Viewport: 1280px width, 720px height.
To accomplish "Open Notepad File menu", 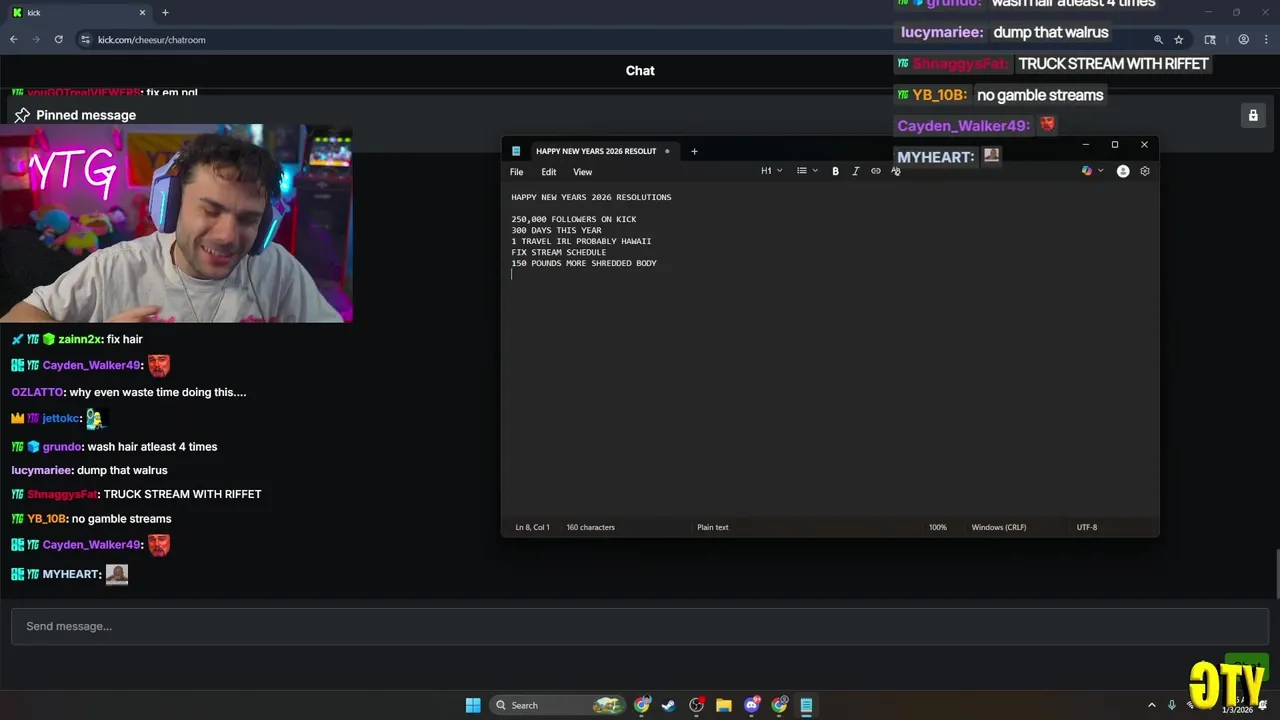I will click(x=516, y=172).
